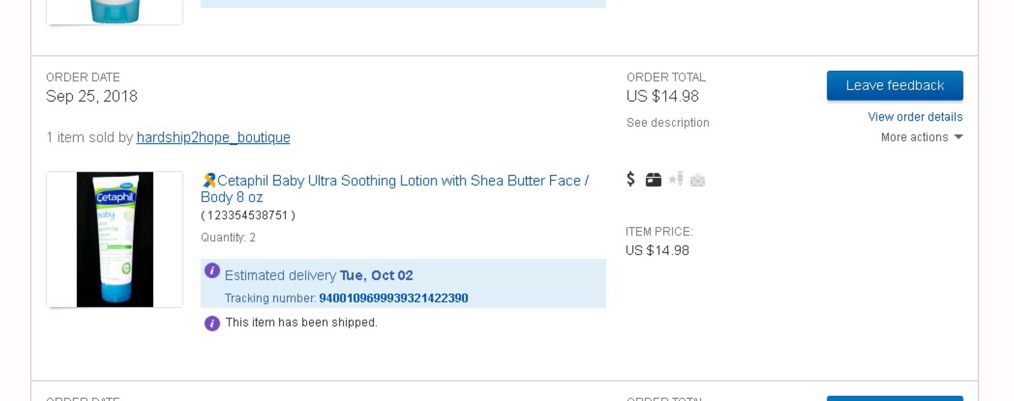Click info icon next to 'This item has been shipped'
Viewport: 1014px width, 401px height.
pyautogui.click(x=212, y=323)
